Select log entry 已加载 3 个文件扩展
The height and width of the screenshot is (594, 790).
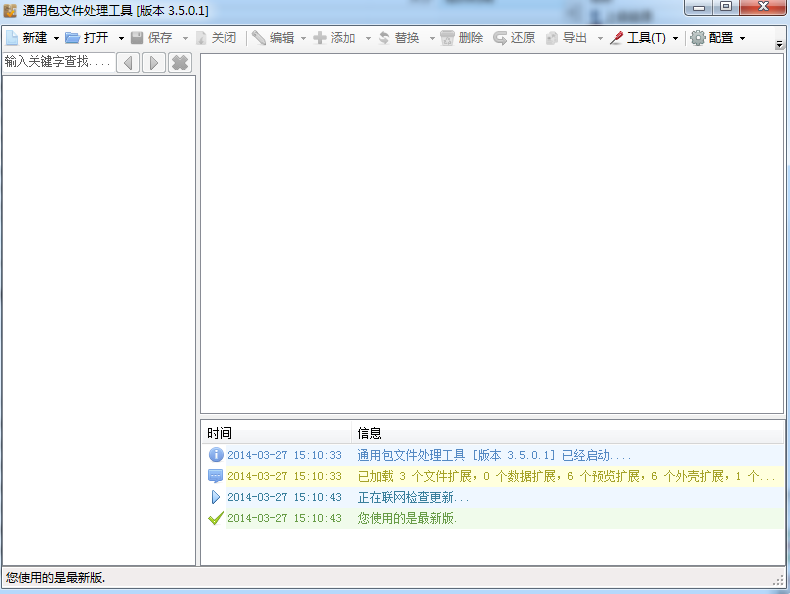(566, 476)
